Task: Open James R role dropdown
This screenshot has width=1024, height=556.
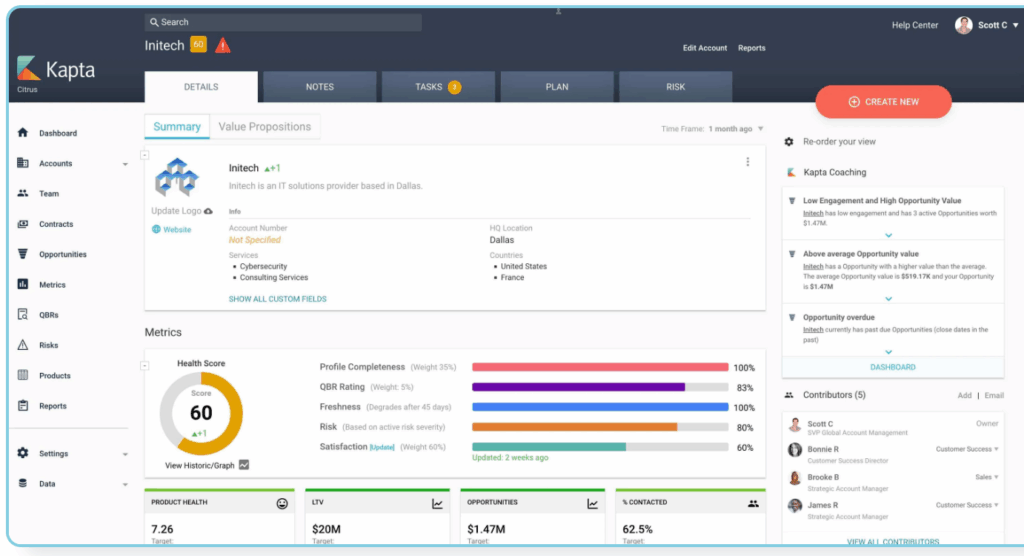Action: click(967, 505)
